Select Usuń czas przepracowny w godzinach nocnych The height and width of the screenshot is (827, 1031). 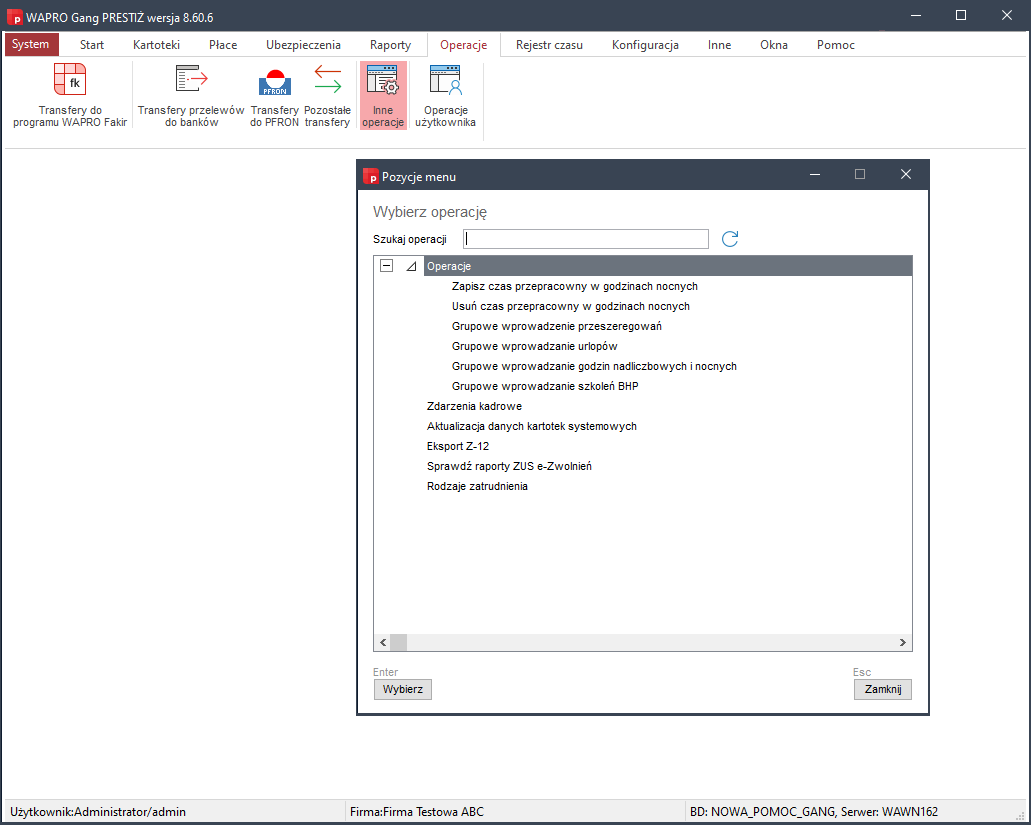(x=571, y=306)
